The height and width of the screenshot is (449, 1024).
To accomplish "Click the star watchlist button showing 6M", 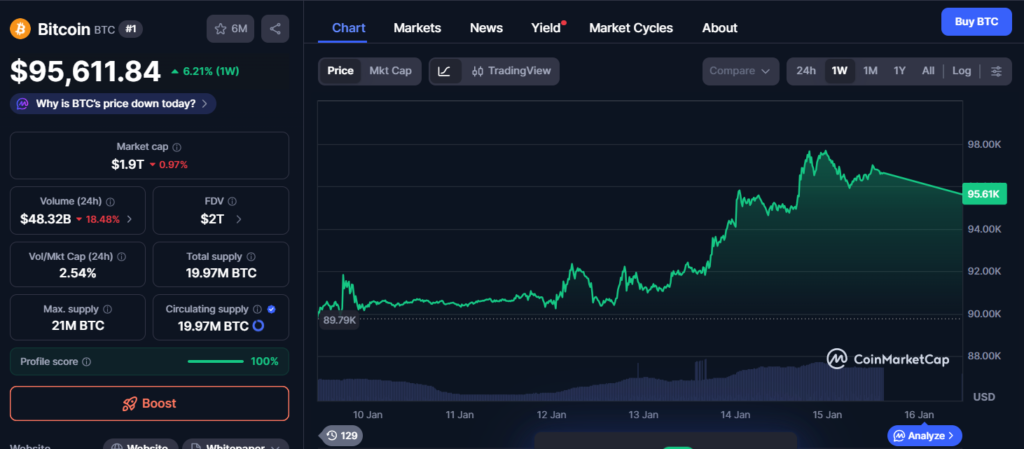I will point(230,28).
